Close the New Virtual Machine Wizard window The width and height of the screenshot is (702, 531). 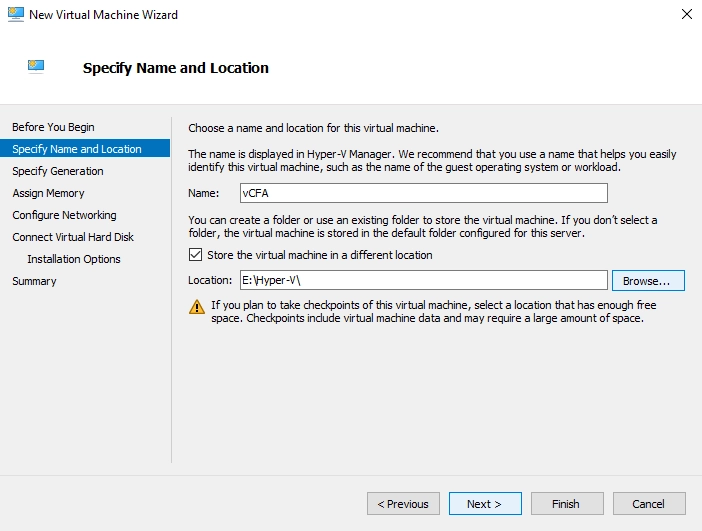[687, 14]
